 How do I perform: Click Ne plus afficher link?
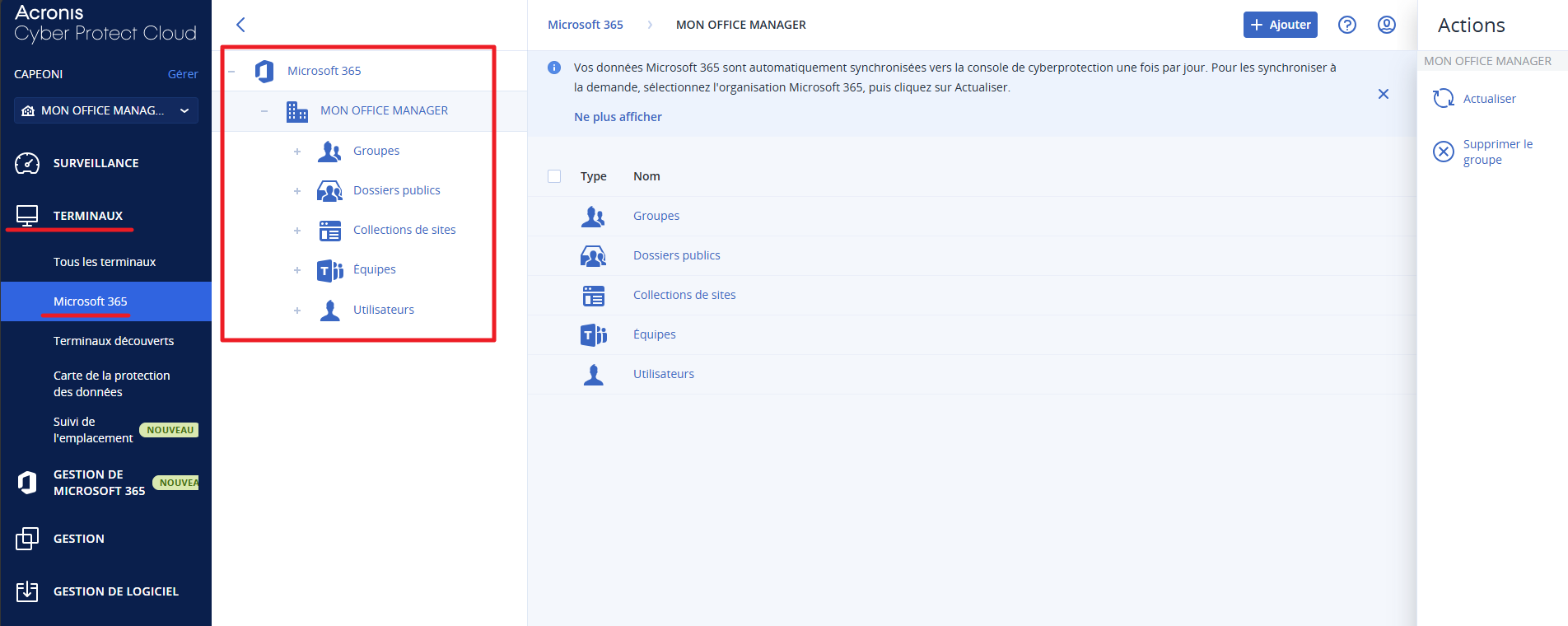(x=618, y=117)
